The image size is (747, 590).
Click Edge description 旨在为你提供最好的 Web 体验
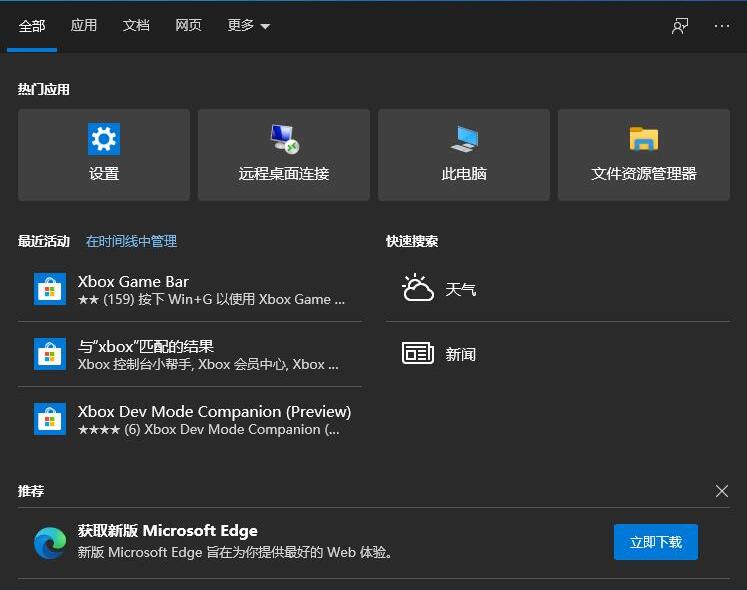(x=235, y=552)
